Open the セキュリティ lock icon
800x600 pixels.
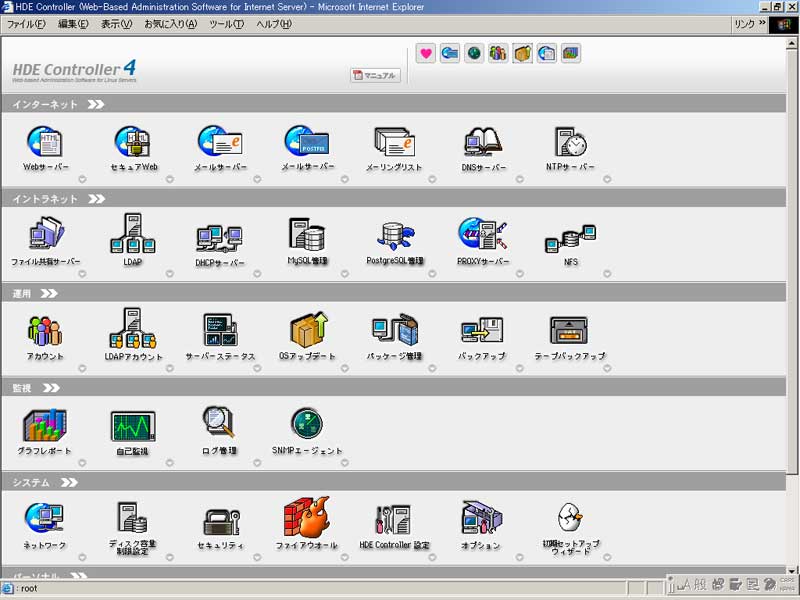(x=221, y=522)
